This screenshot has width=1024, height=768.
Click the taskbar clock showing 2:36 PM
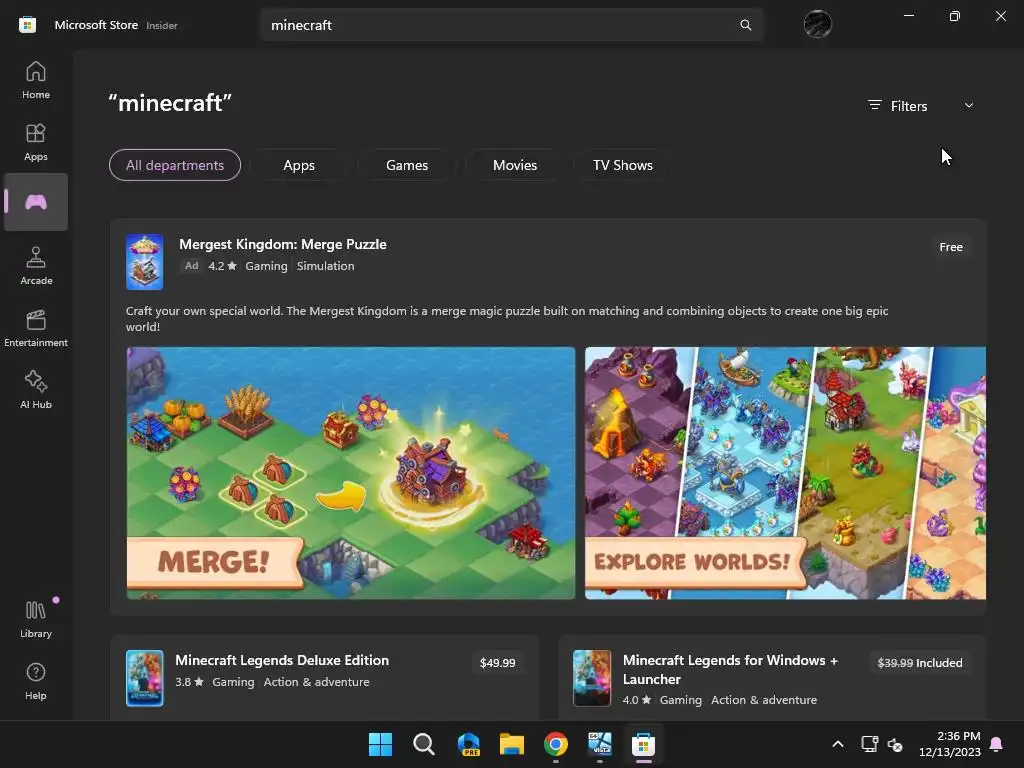point(950,744)
